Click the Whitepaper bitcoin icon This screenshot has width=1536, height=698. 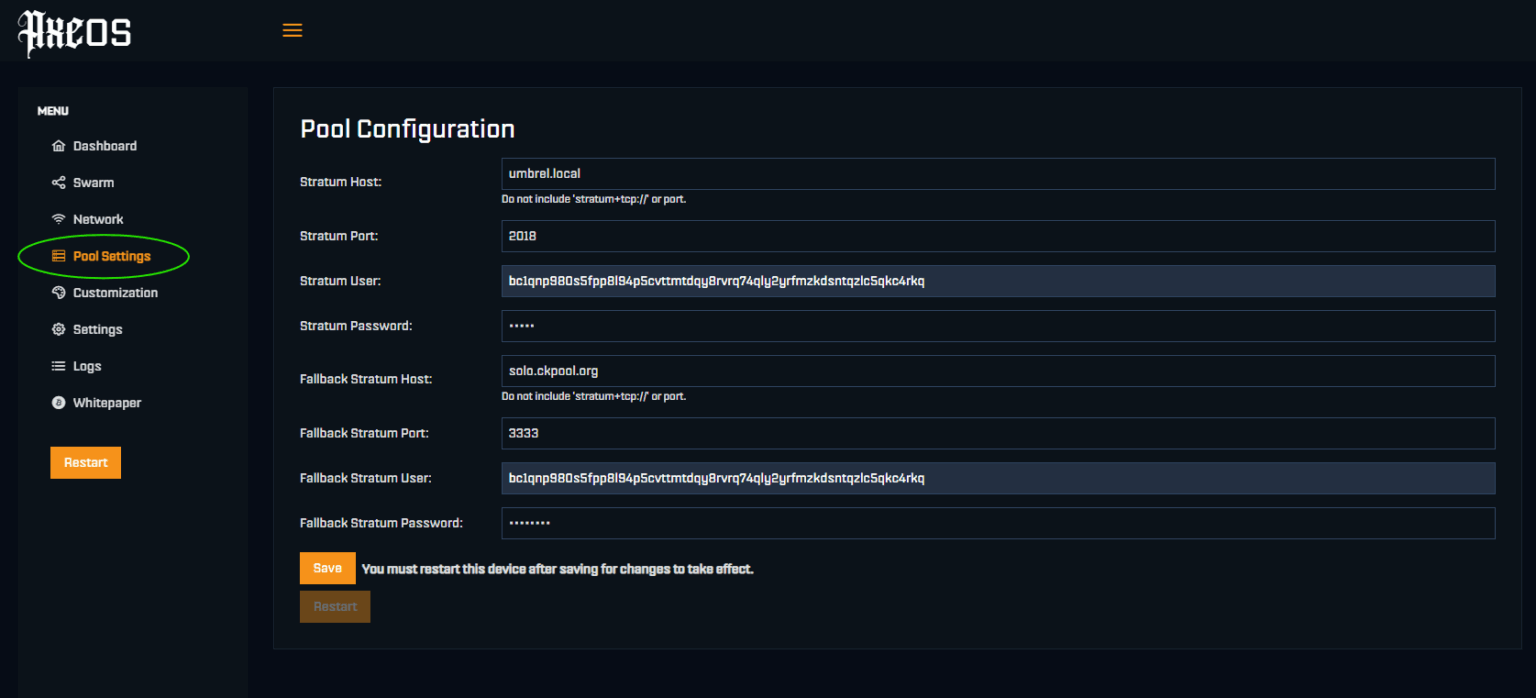(58, 403)
